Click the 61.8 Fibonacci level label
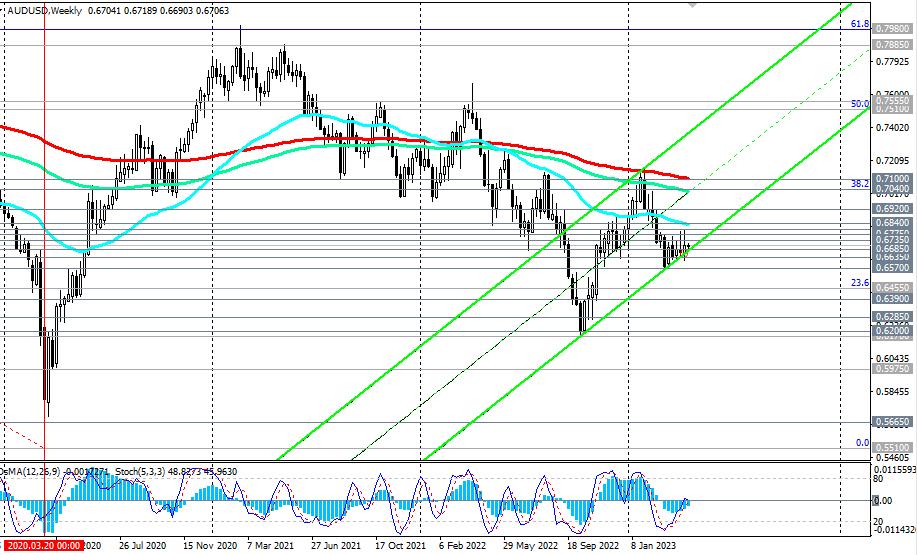The image size is (917, 555). pyautogui.click(x=859, y=24)
